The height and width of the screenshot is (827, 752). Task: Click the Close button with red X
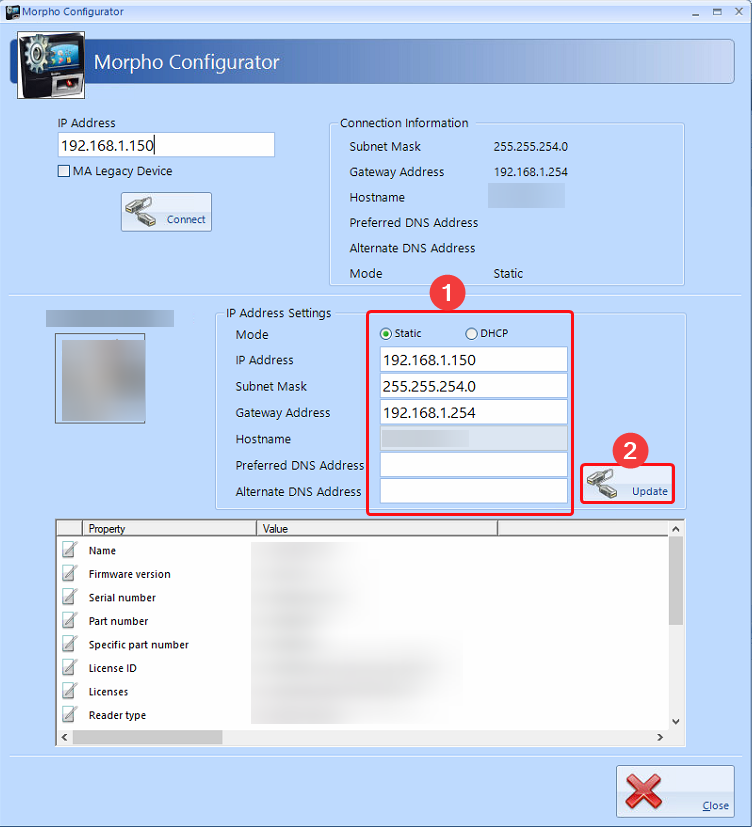[676, 791]
